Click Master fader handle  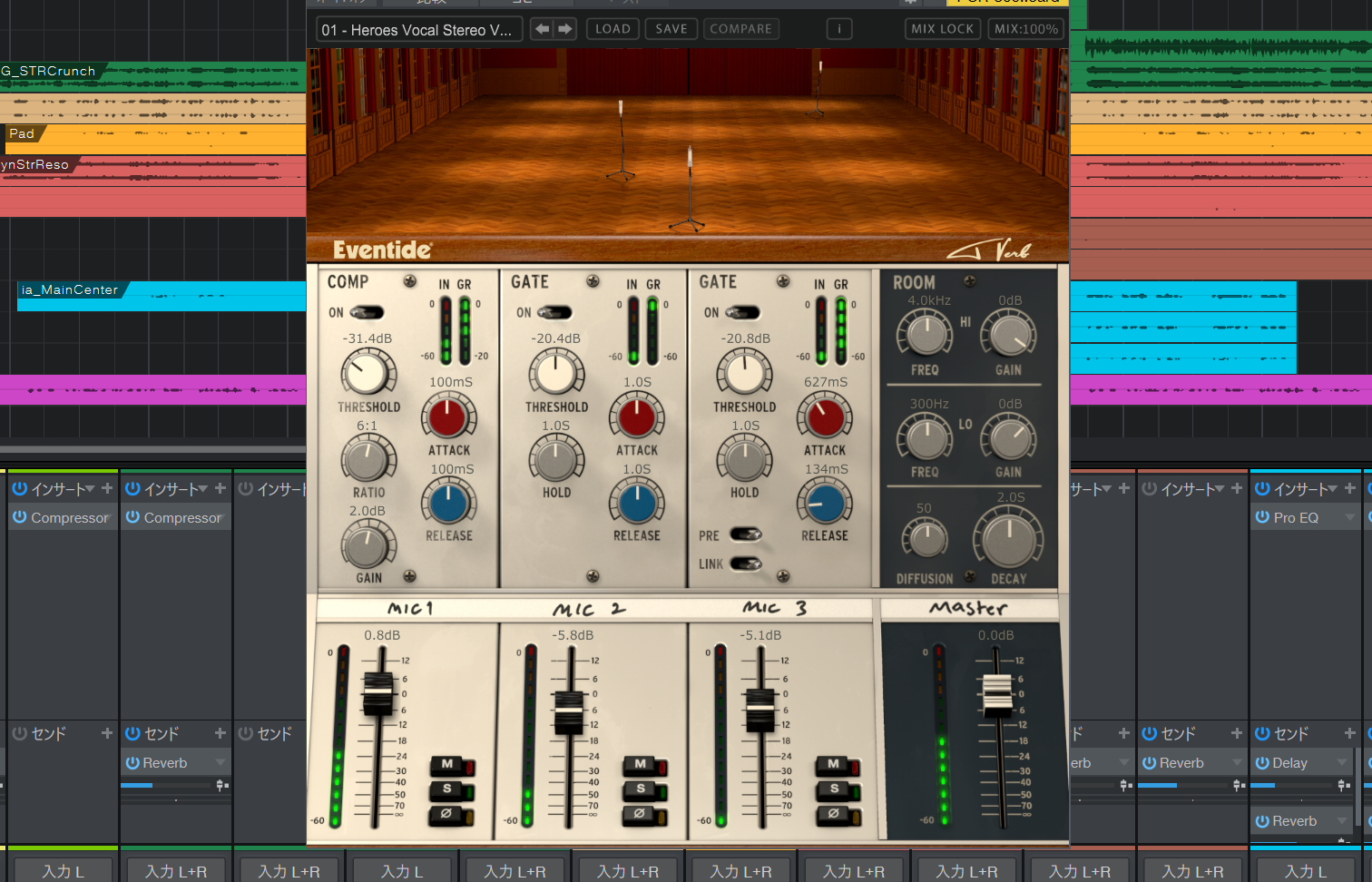tap(997, 696)
